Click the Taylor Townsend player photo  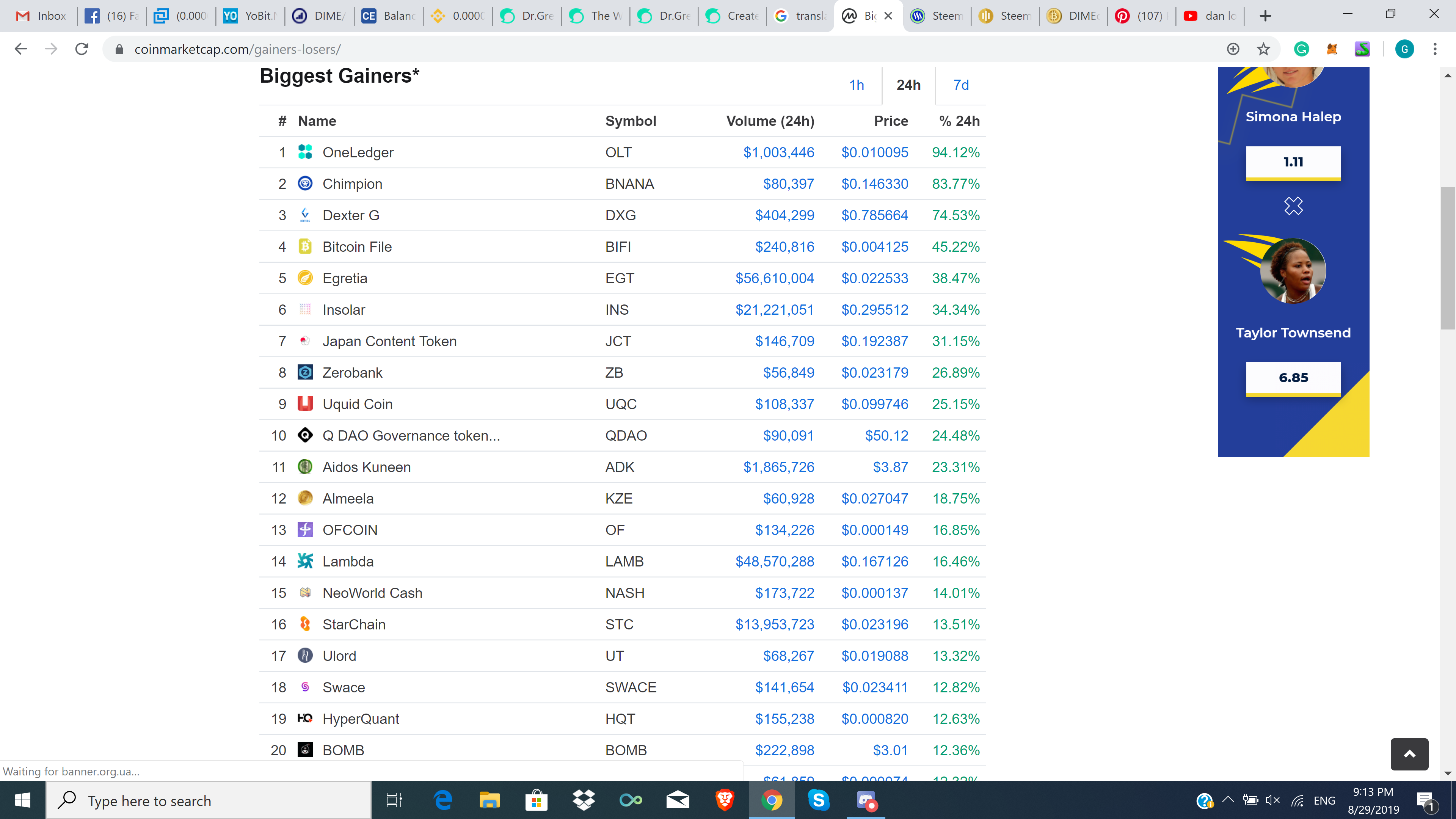coord(1293,270)
